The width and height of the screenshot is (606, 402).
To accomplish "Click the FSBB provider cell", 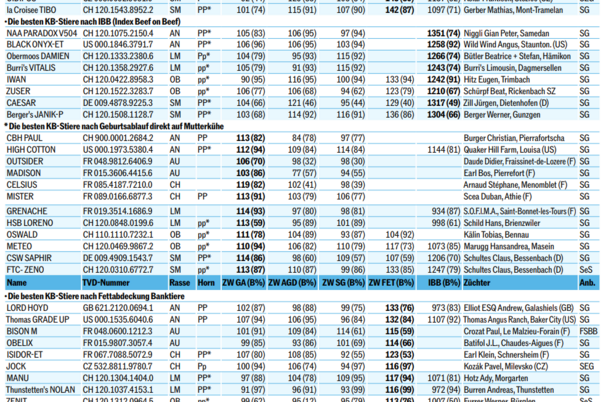I will pos(589,331).
